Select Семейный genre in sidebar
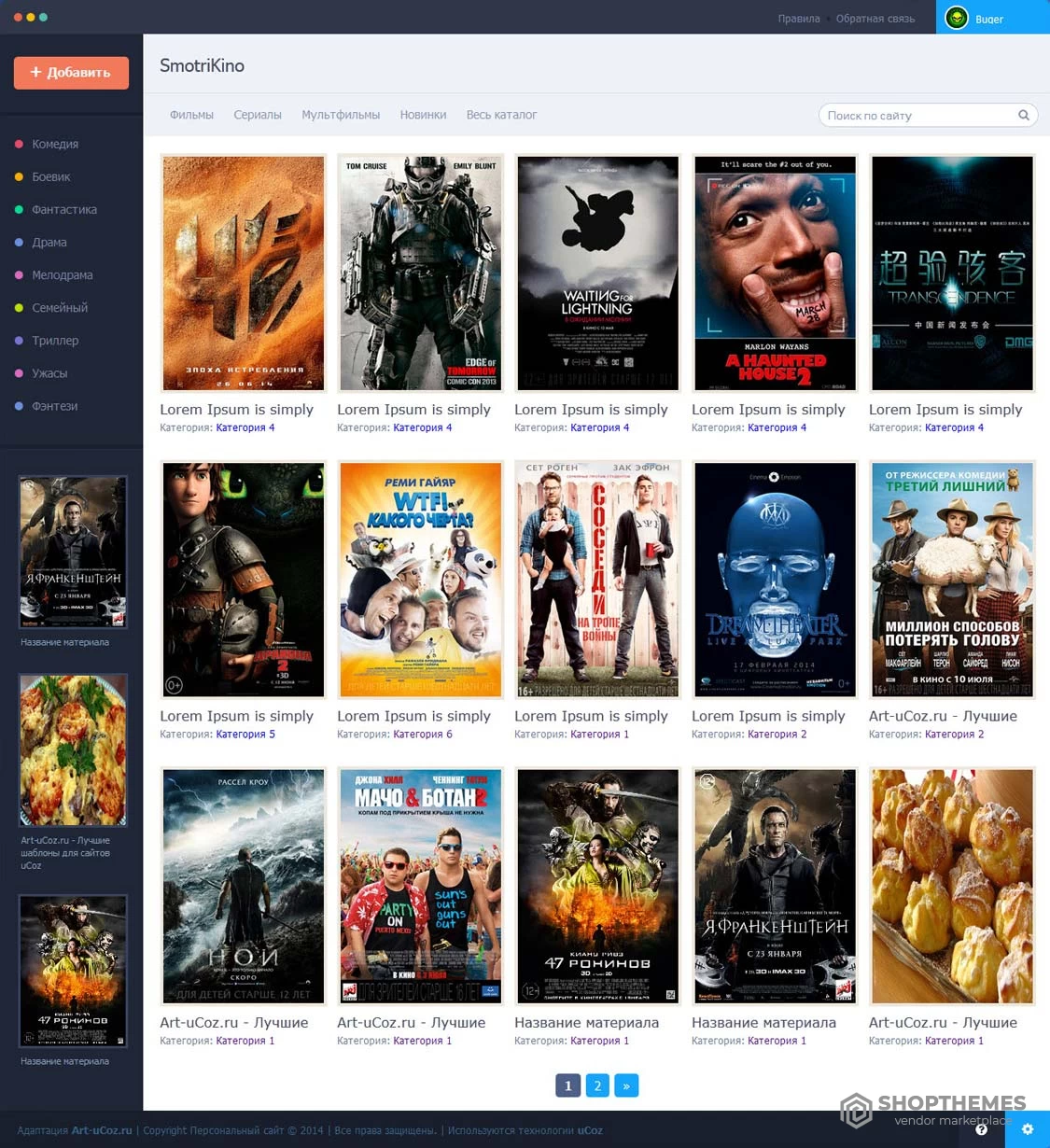The width and height of the screenshot is (1050, 1148). [60, 307]
